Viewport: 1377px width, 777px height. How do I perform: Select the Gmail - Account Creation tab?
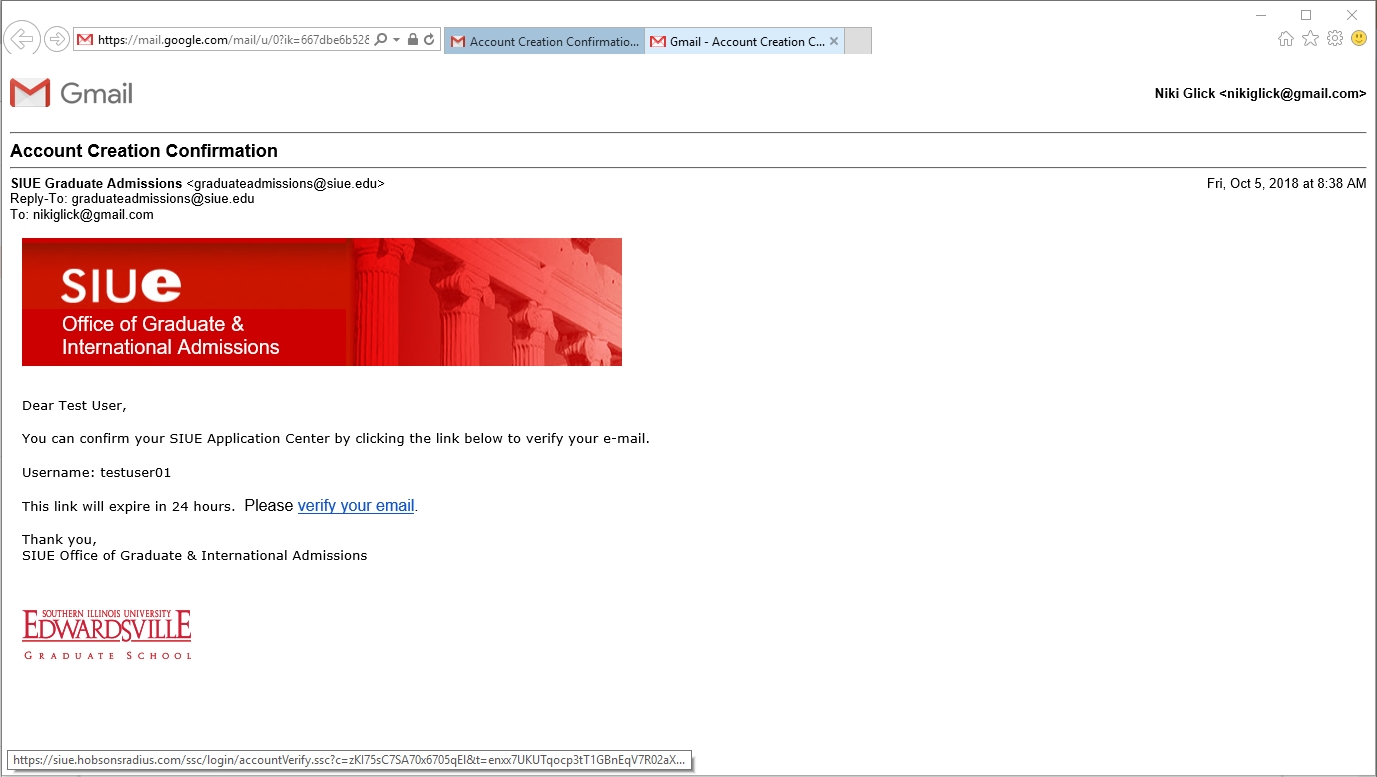pos(738,41)
